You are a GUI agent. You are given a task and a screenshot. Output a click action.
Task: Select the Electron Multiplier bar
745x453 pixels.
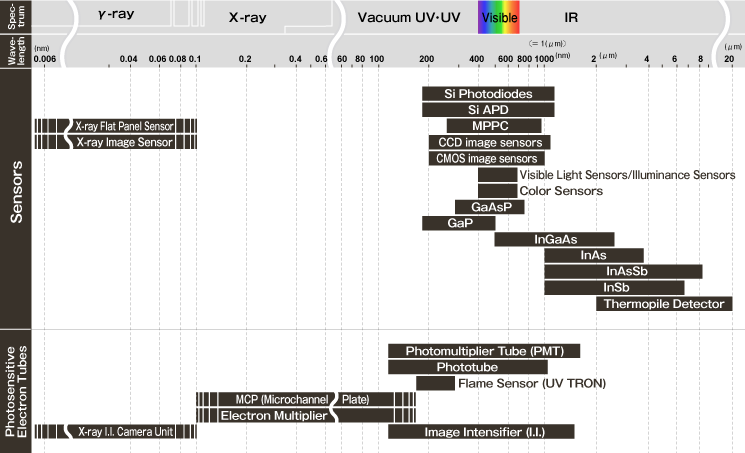273,415
